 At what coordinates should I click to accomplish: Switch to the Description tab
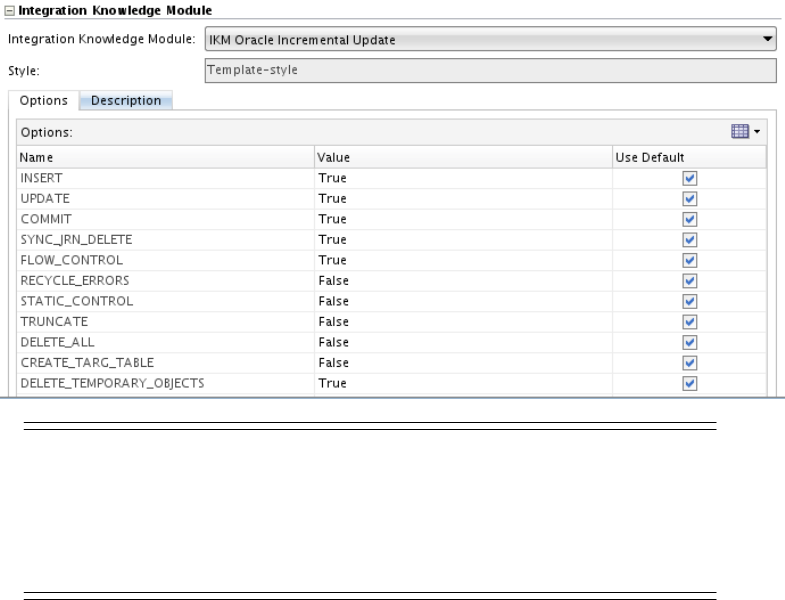point(126,101)
